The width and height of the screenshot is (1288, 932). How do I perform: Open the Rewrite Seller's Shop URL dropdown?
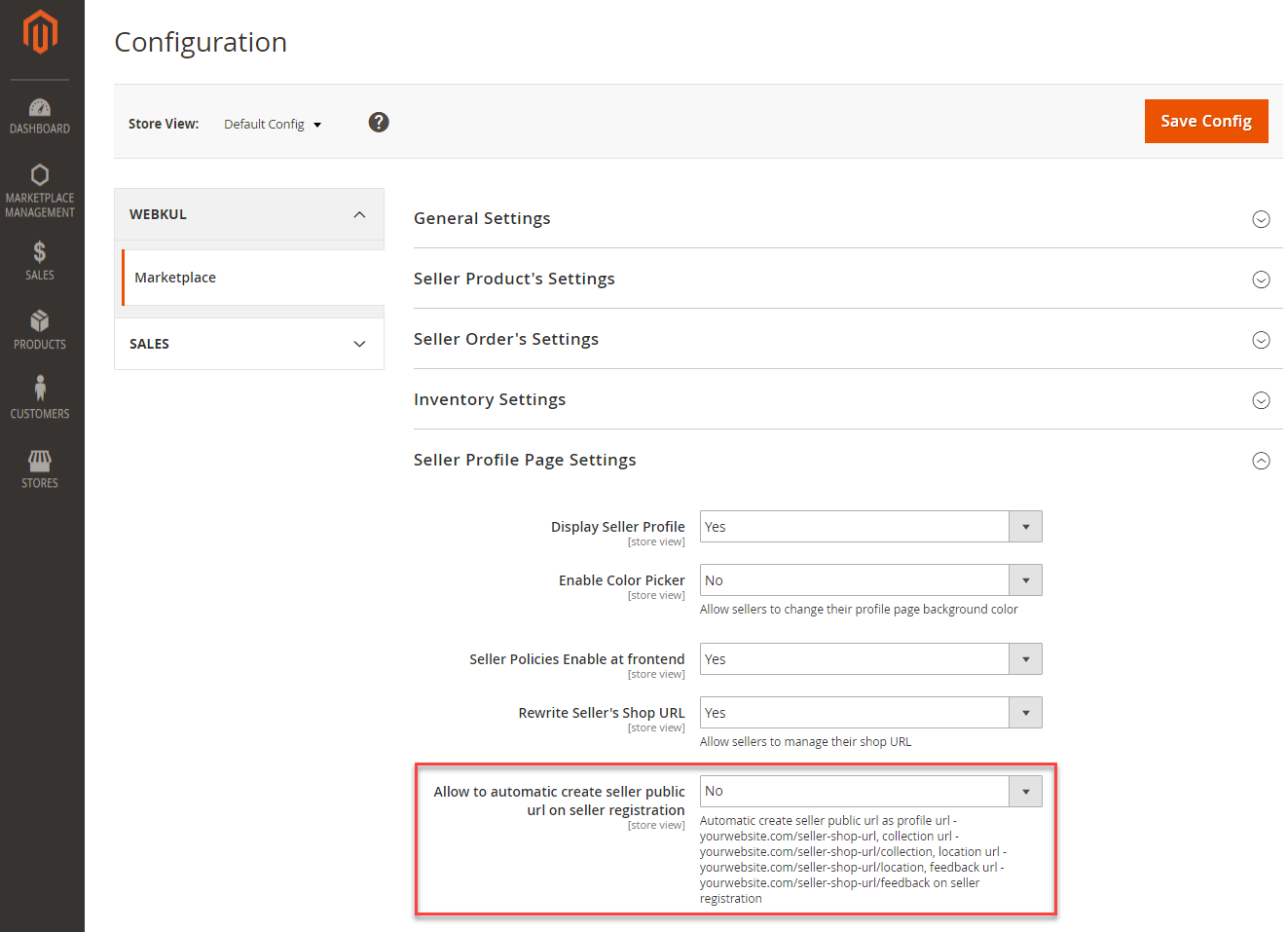(870, 713)
